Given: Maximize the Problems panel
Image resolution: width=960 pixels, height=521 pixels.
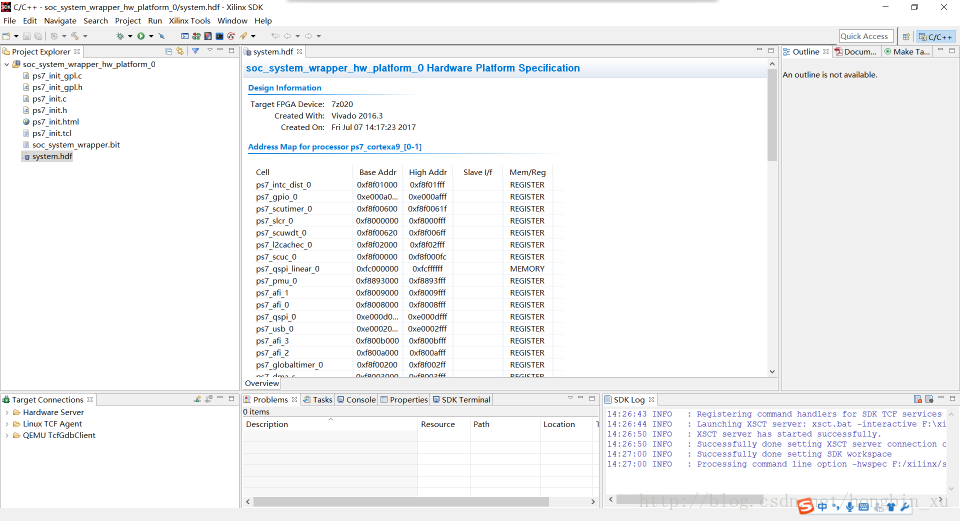Looking at the screenshot, I should 592,399.
